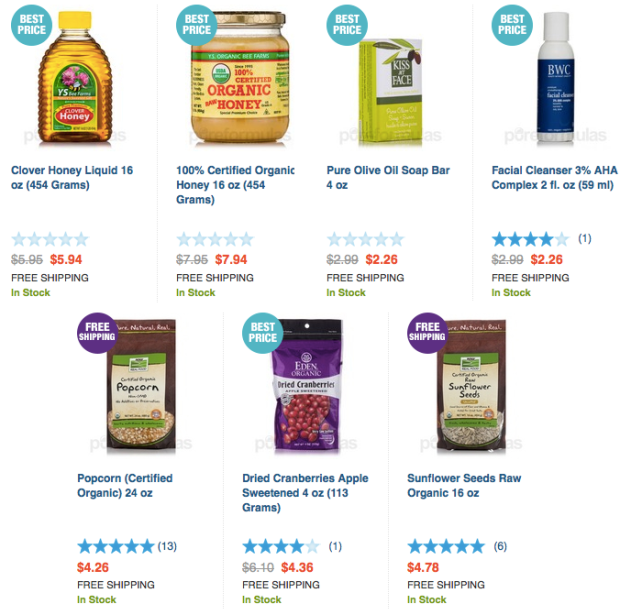Open the Clover Honey Liquid 16 oz product link
Image resolution: width=620 pixels, height=615 pixels.
click(72, 178)
